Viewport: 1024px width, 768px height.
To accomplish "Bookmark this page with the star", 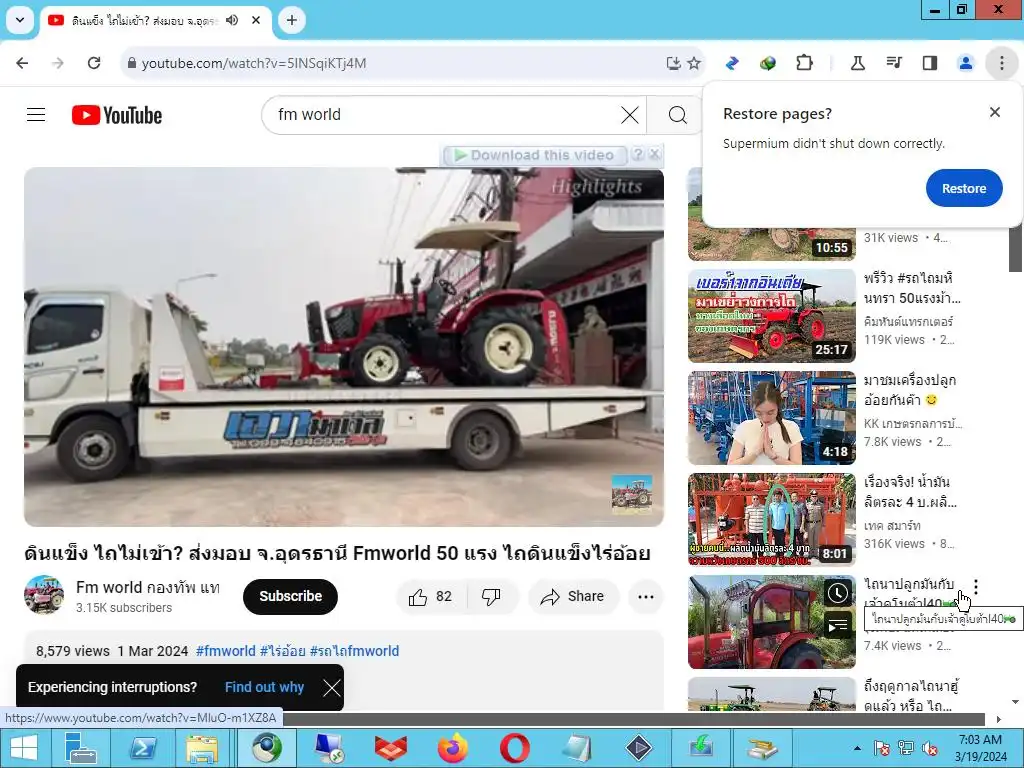I will pos(694,63).
